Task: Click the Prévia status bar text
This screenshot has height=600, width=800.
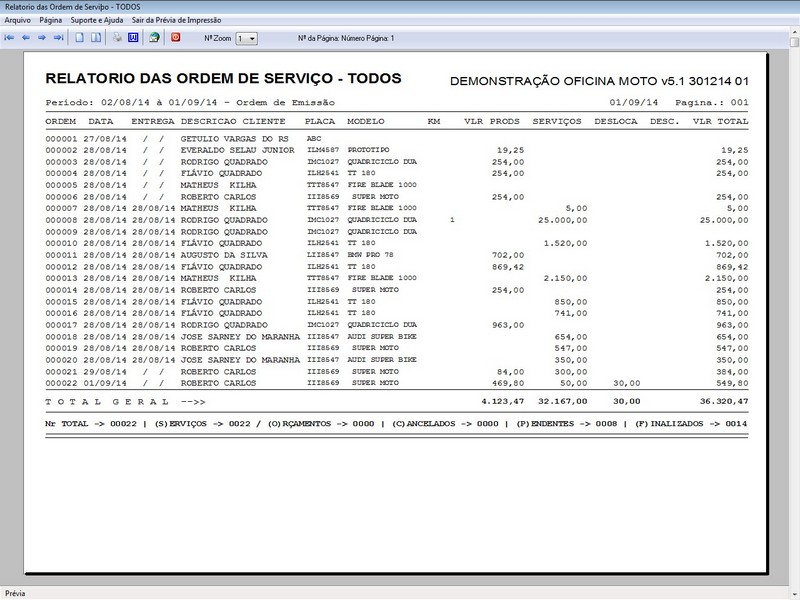Action: pos(15,593)
